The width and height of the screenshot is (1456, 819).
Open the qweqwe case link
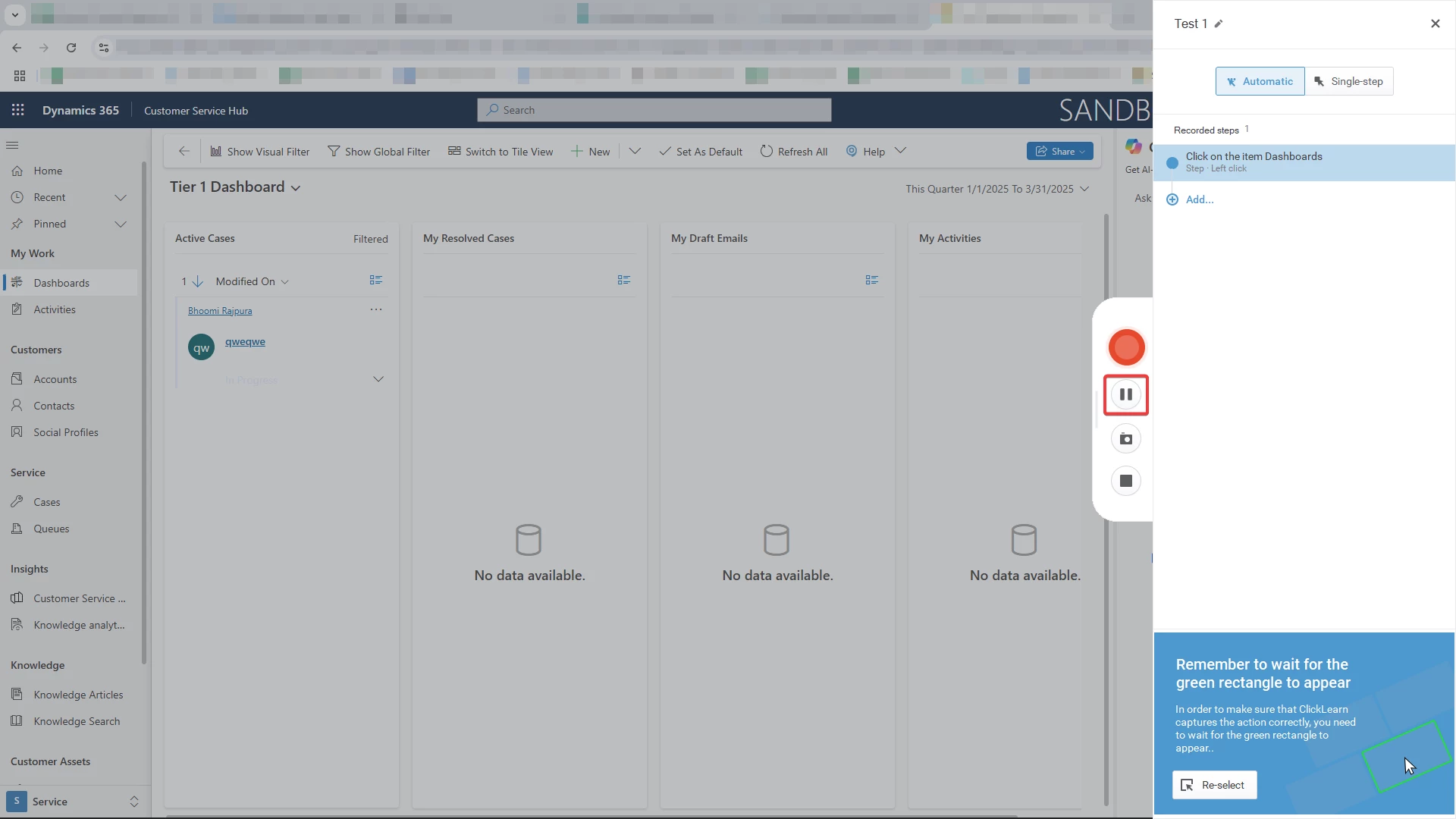[245, 341]
